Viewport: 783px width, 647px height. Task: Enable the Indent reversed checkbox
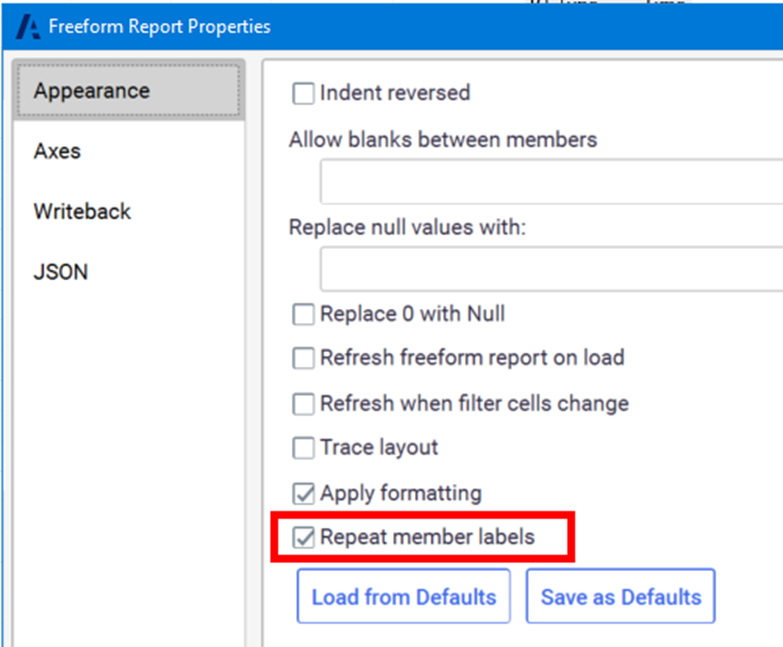pyautogui.click(x=303, y=94)
